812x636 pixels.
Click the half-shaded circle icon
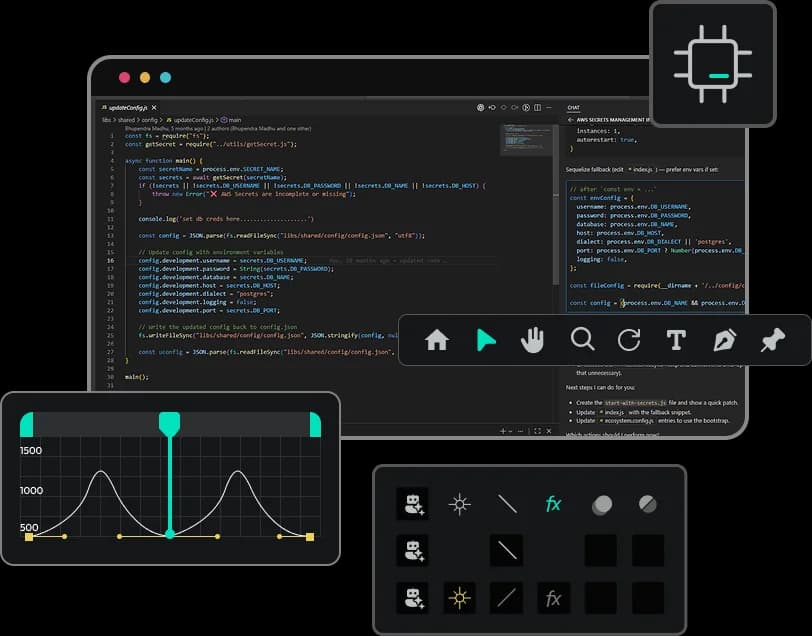tap(647, 504)
